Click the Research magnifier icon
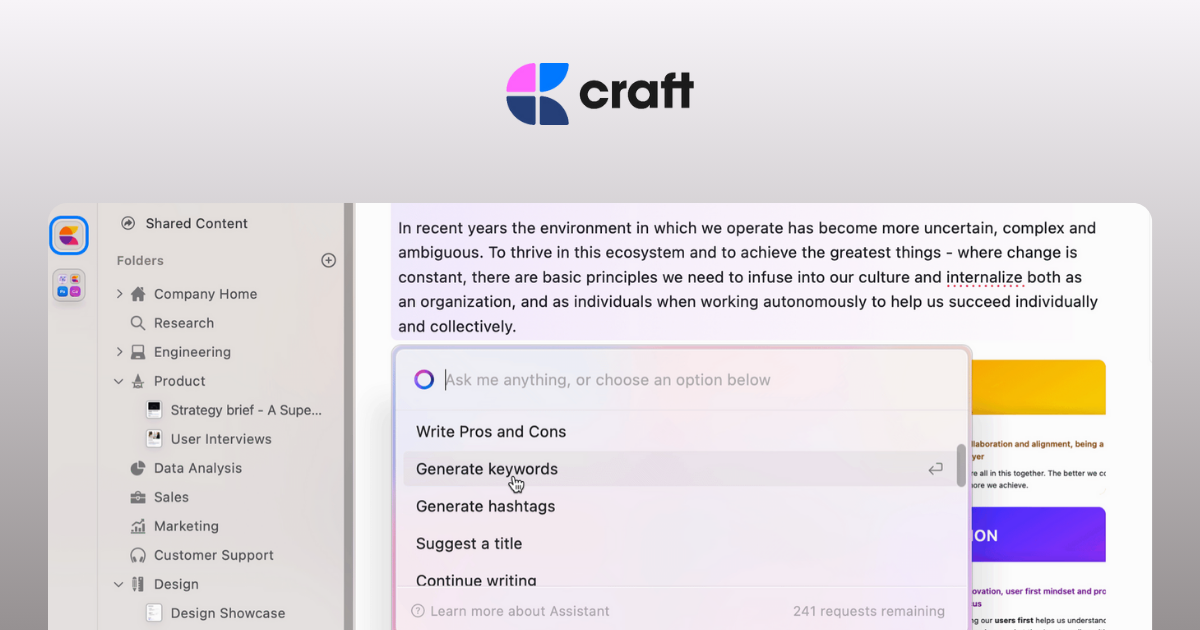The height and width of the screenshot is (630, 1200). coord(138,323)
